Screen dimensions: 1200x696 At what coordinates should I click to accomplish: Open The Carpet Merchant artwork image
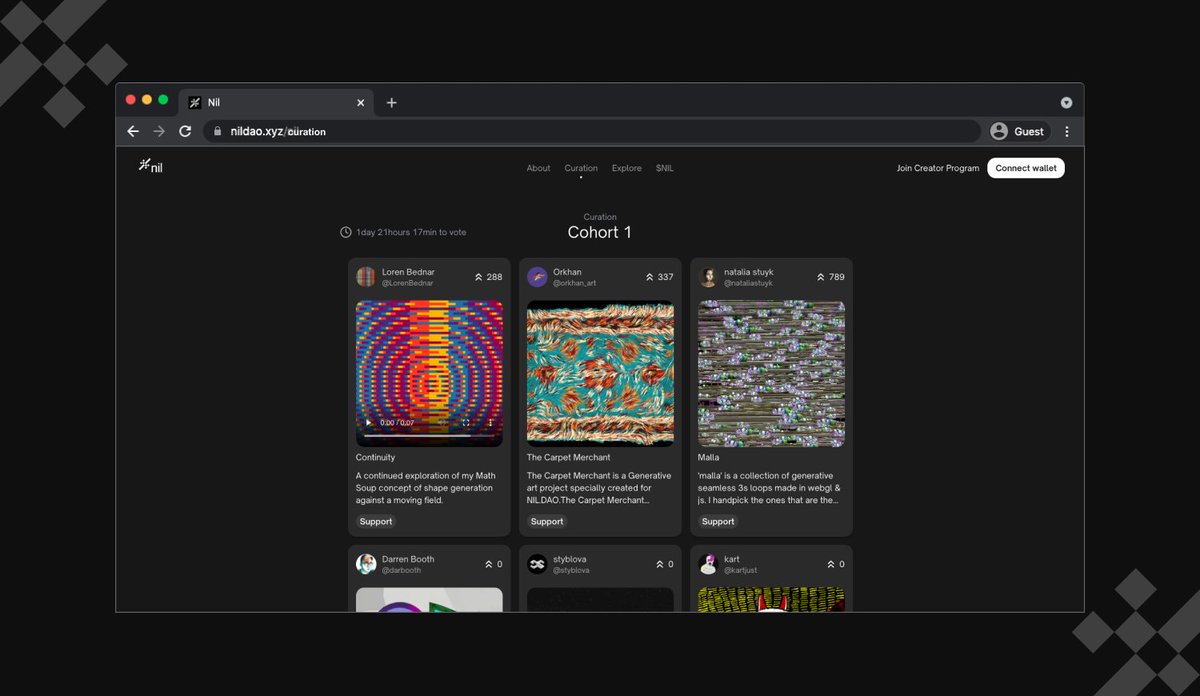(600, 373)
